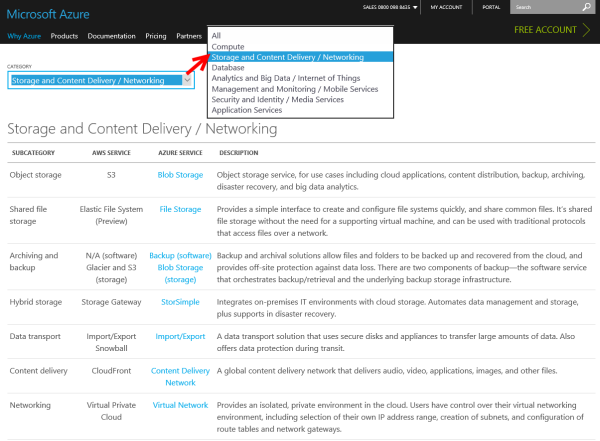Screen dimensions: 600x441
Task: Open the Portal link
Action: coord(491,7)
